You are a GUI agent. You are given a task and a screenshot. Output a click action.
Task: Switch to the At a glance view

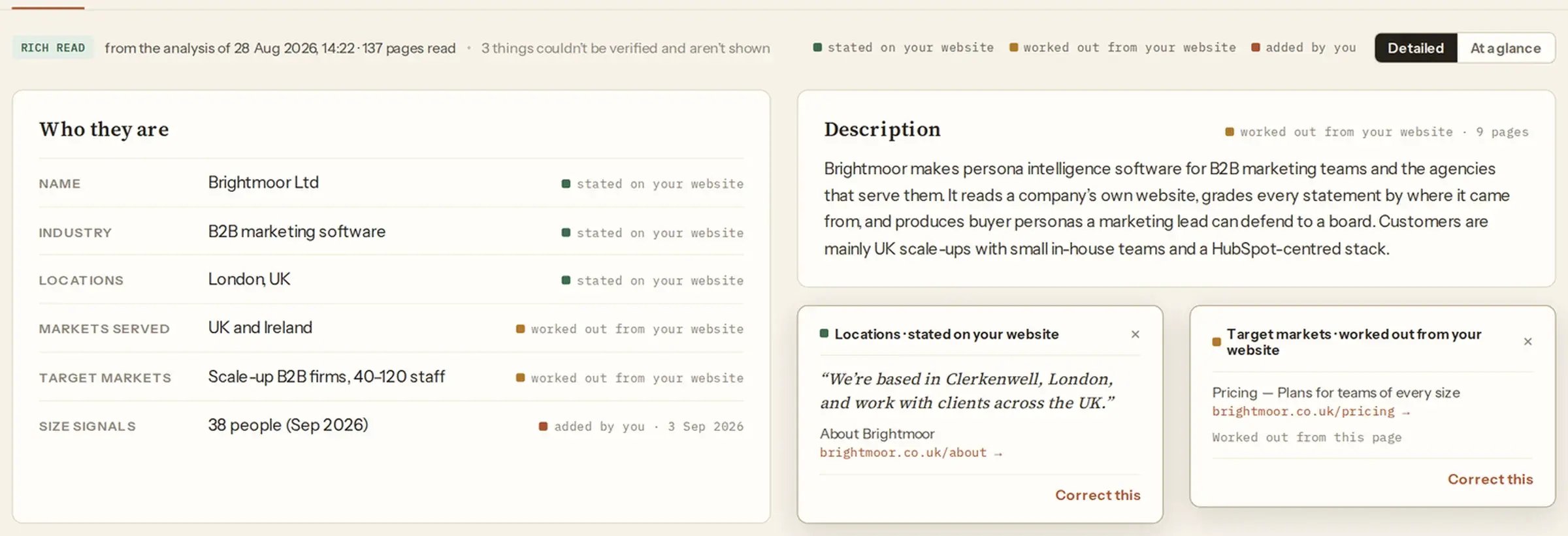pyautogui.click(x=1505, y=48)
